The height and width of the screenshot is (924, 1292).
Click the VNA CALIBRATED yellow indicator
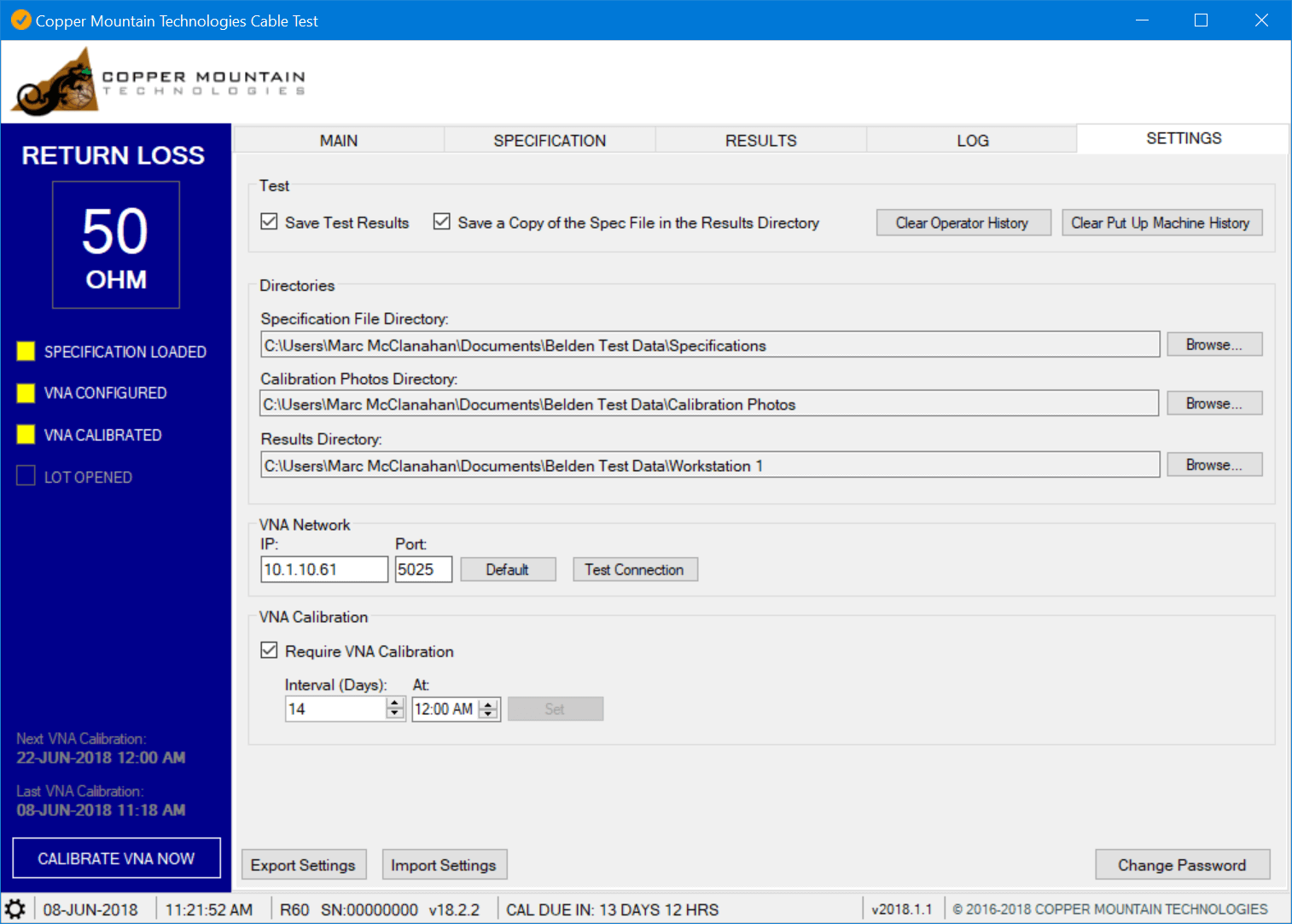[x=26, y=434]
